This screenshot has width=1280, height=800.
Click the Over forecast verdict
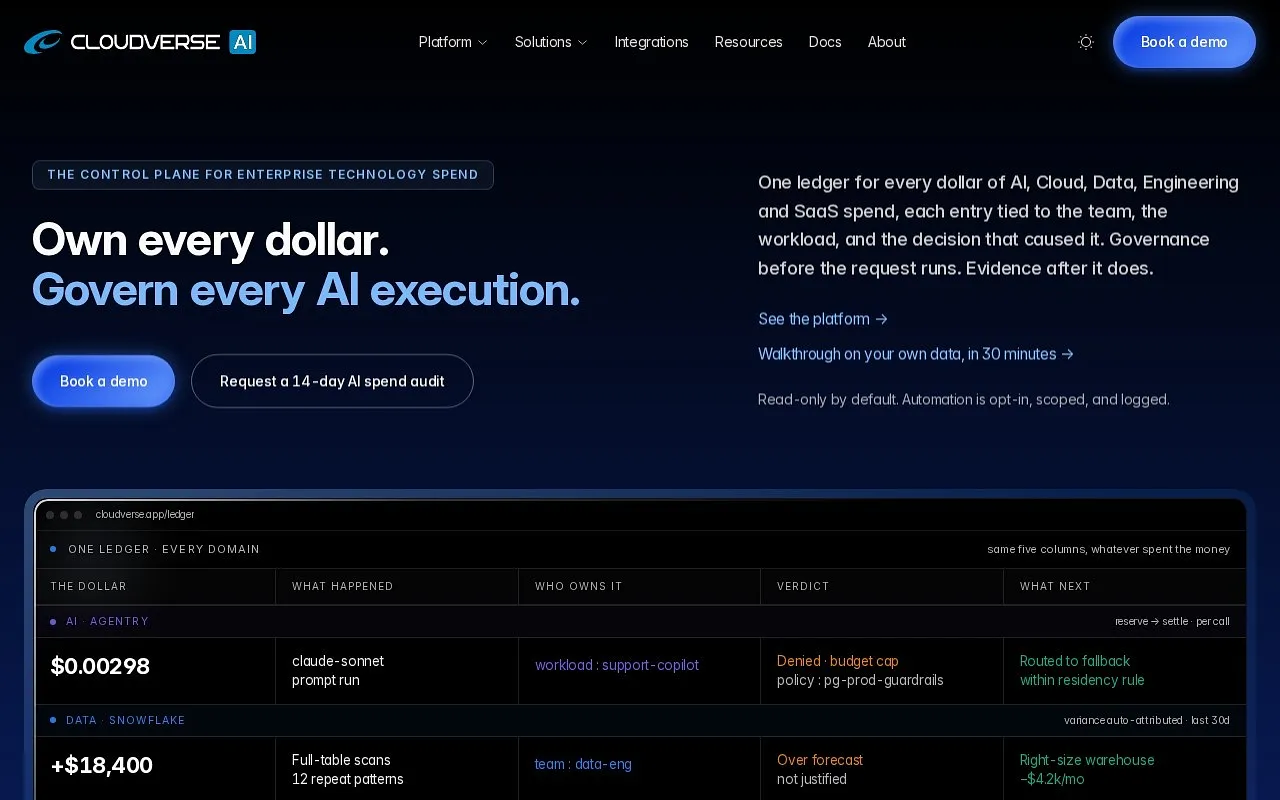(x=820, y=760)
